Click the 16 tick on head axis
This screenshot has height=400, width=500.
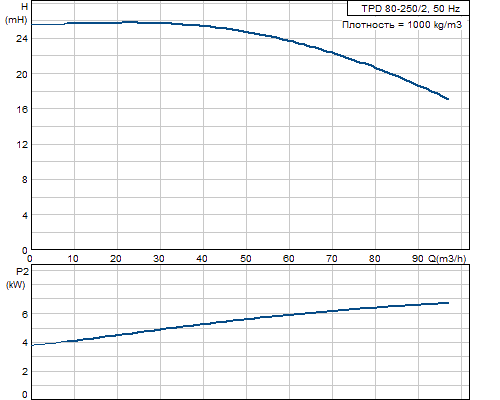pyautogui.click(x=22, y=109)
